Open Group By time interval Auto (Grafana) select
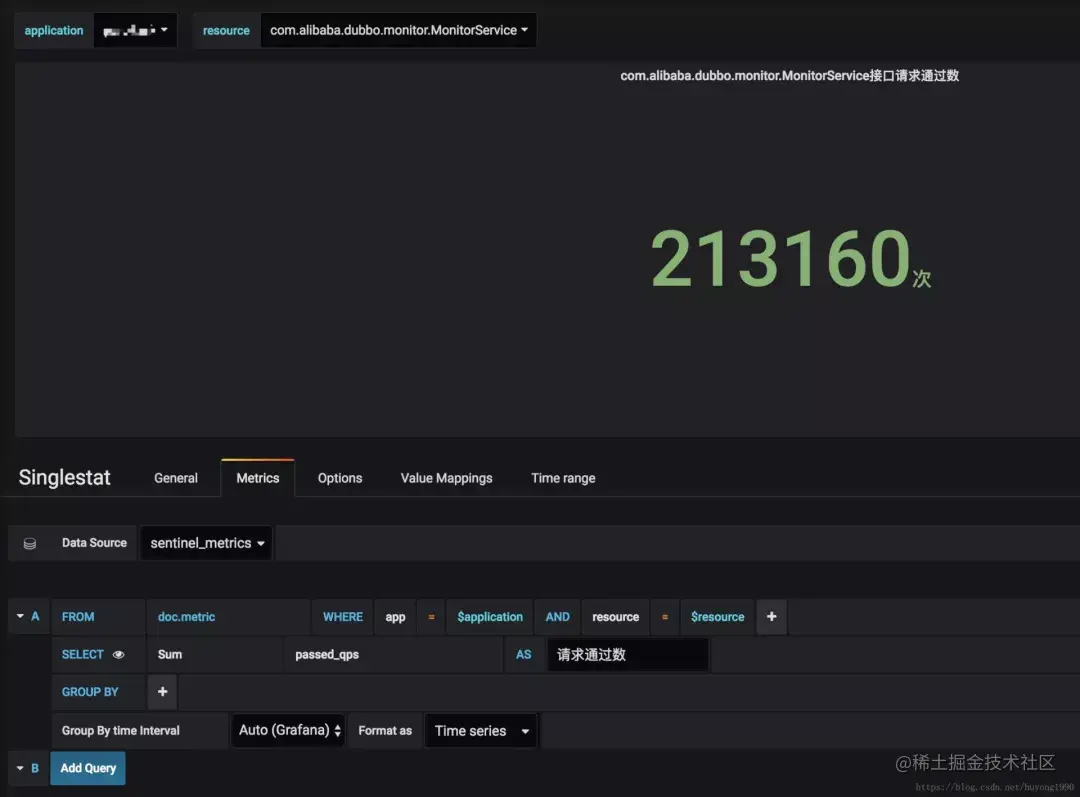1080x797 pixels. 288,730
